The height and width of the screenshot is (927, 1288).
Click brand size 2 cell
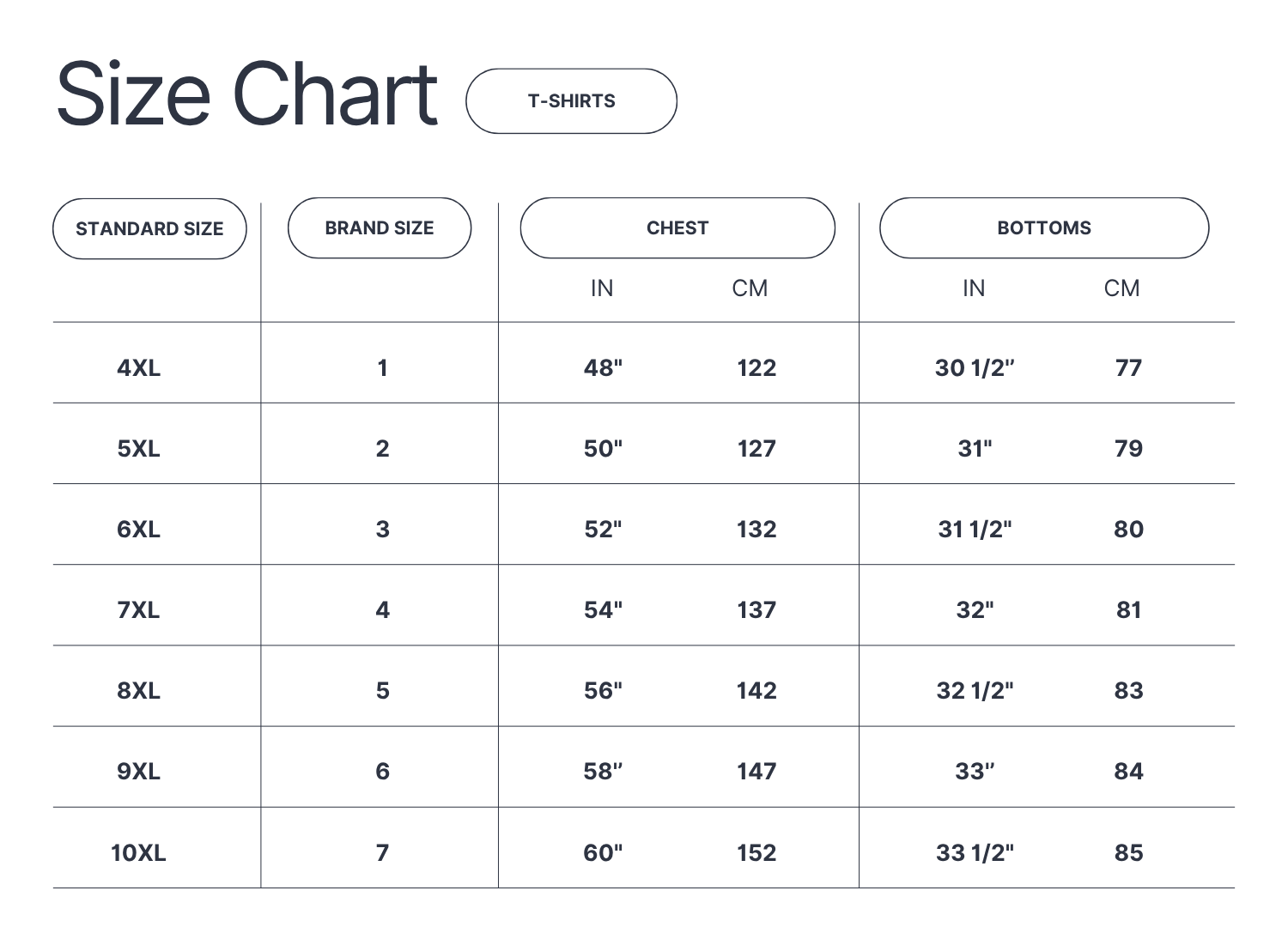click(x=382, y=449)
